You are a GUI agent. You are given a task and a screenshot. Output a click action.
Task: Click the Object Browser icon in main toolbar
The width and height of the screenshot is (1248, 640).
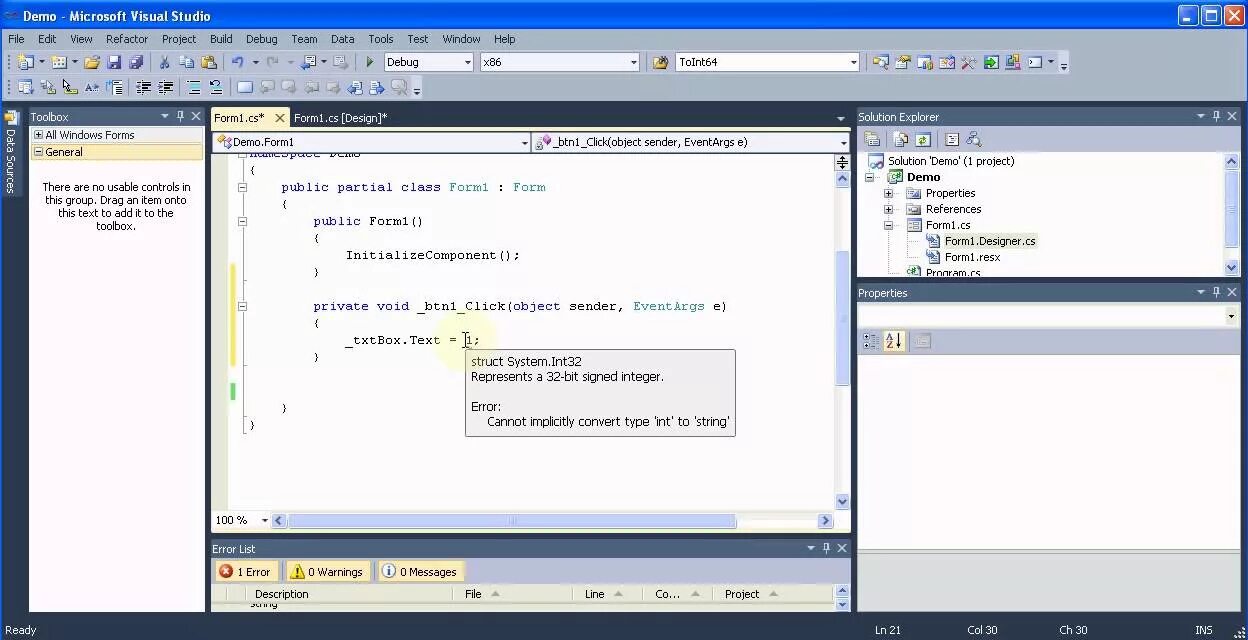coord(946,62)
